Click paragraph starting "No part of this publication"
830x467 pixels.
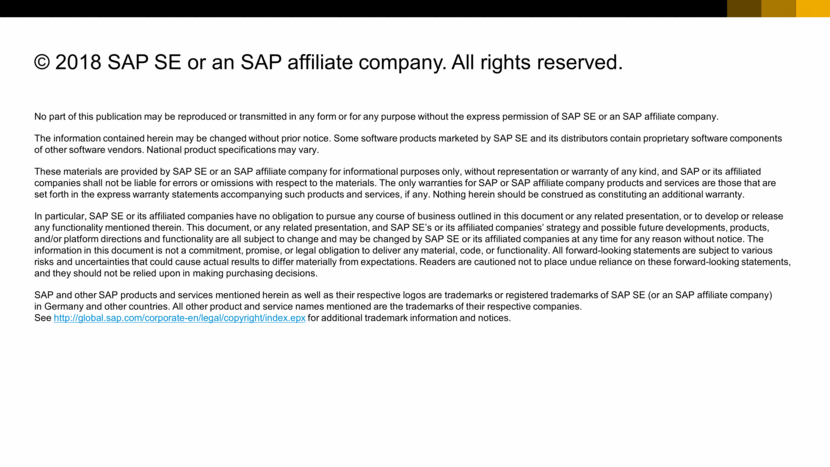click(x=375, y=116)
